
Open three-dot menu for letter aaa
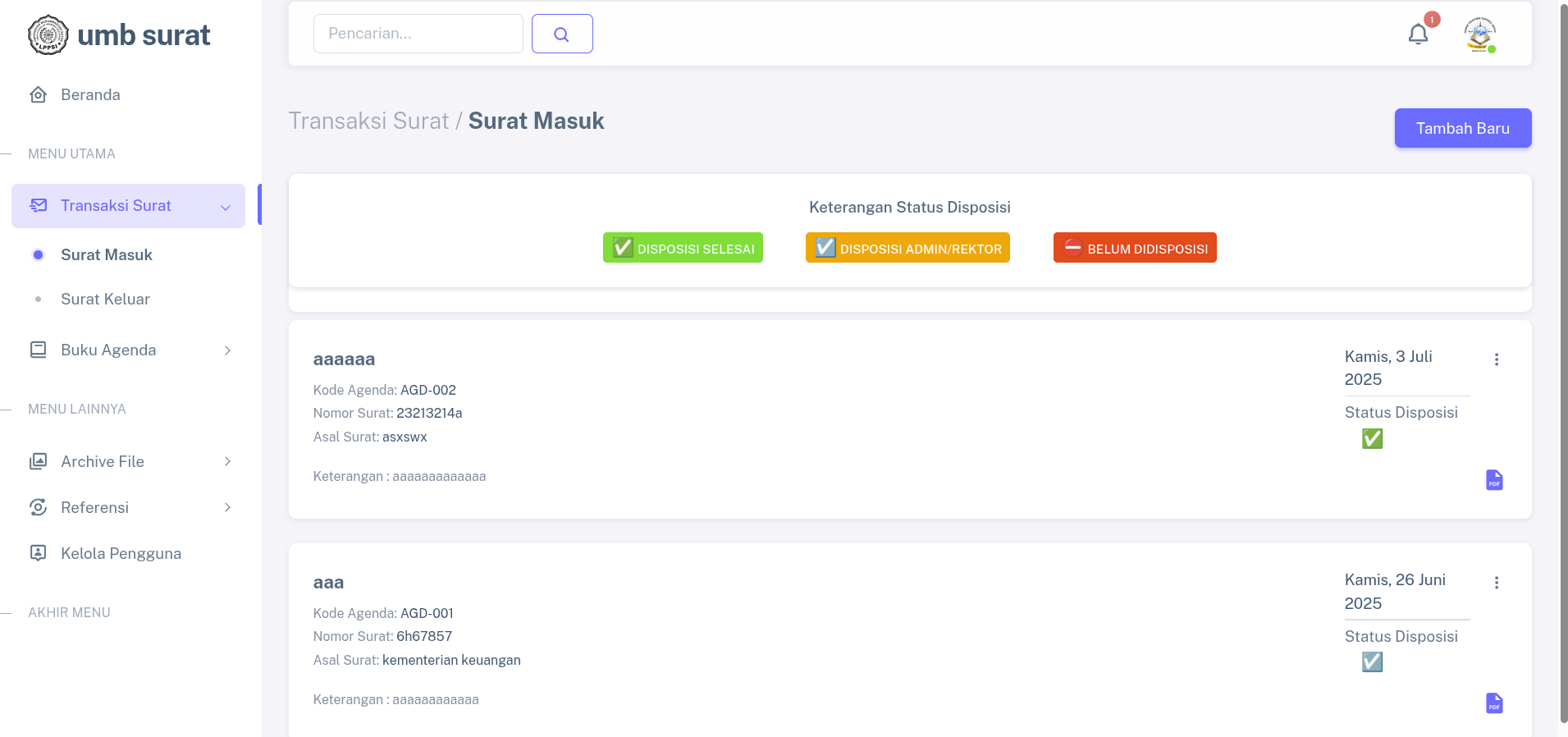coord(1497,583)
